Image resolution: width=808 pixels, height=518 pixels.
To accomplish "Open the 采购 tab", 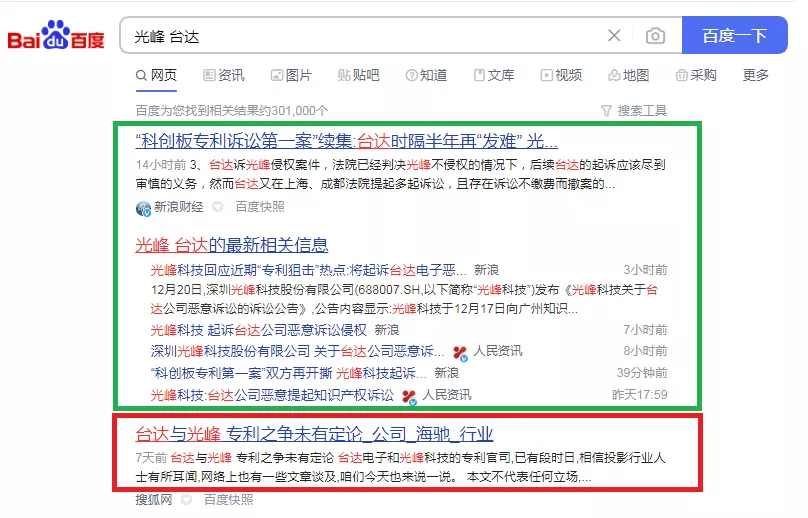I will pos(696,75).
